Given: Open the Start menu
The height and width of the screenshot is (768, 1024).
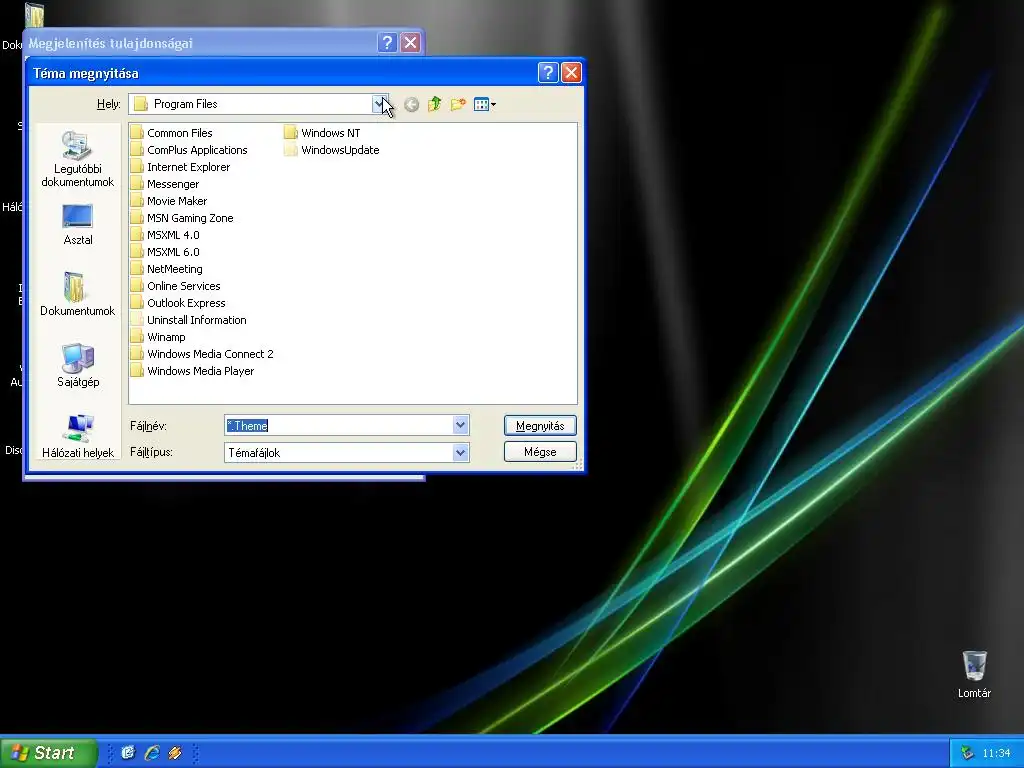Looking at the screenshot, I should pos(48,752).
